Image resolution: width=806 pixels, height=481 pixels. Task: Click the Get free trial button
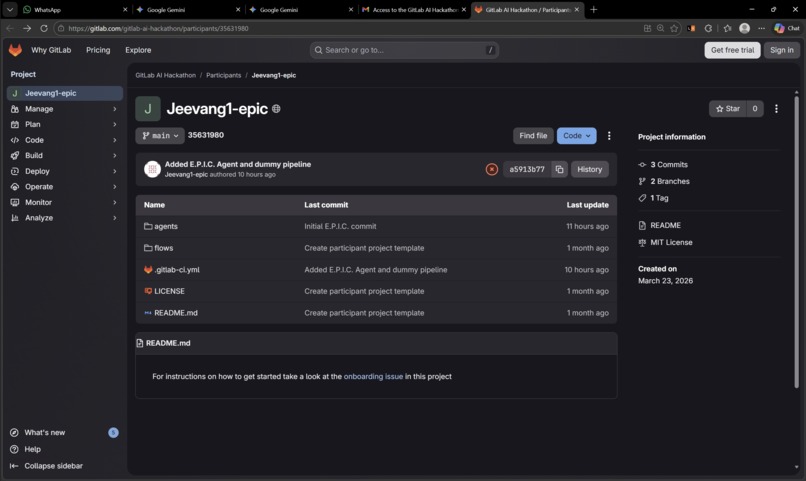[732, 50]
